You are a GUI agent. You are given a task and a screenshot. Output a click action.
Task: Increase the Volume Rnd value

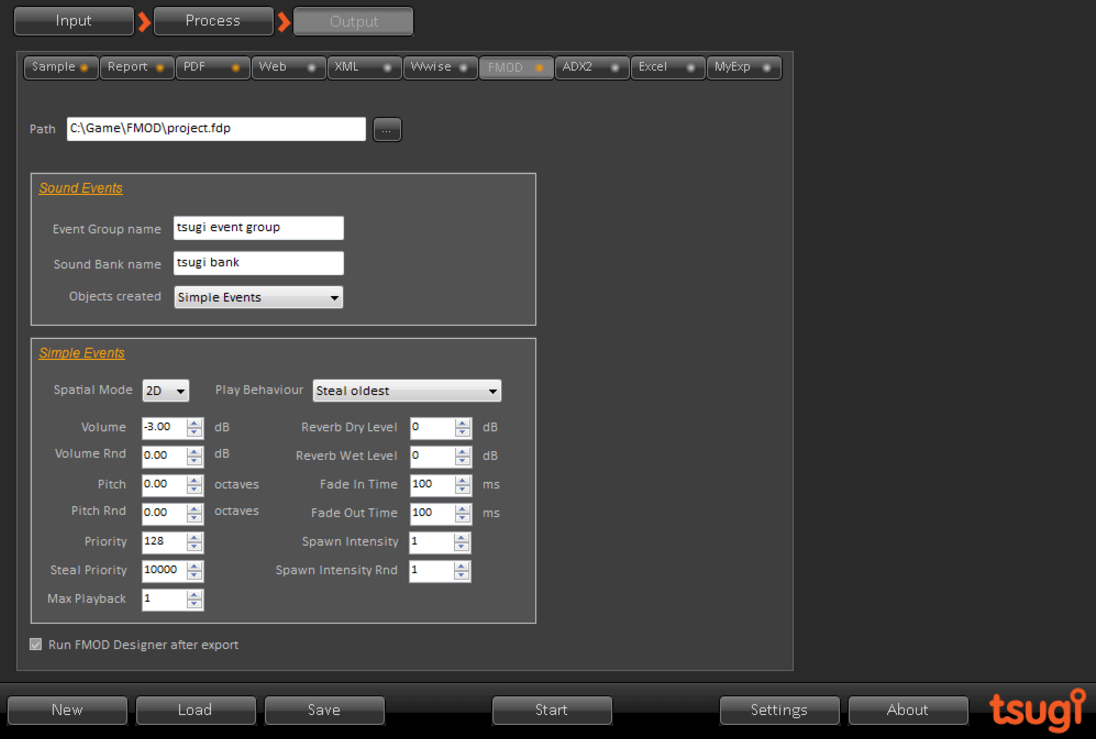coord(194,452)
